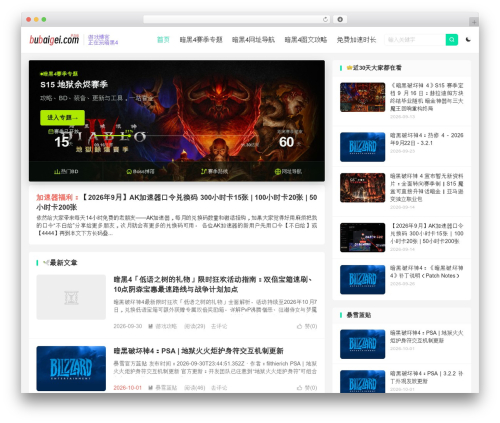Click the placeholder thumbnail of 低语之树的礼物 article
Screen dimensions: 500x423
tap(71, 297)
